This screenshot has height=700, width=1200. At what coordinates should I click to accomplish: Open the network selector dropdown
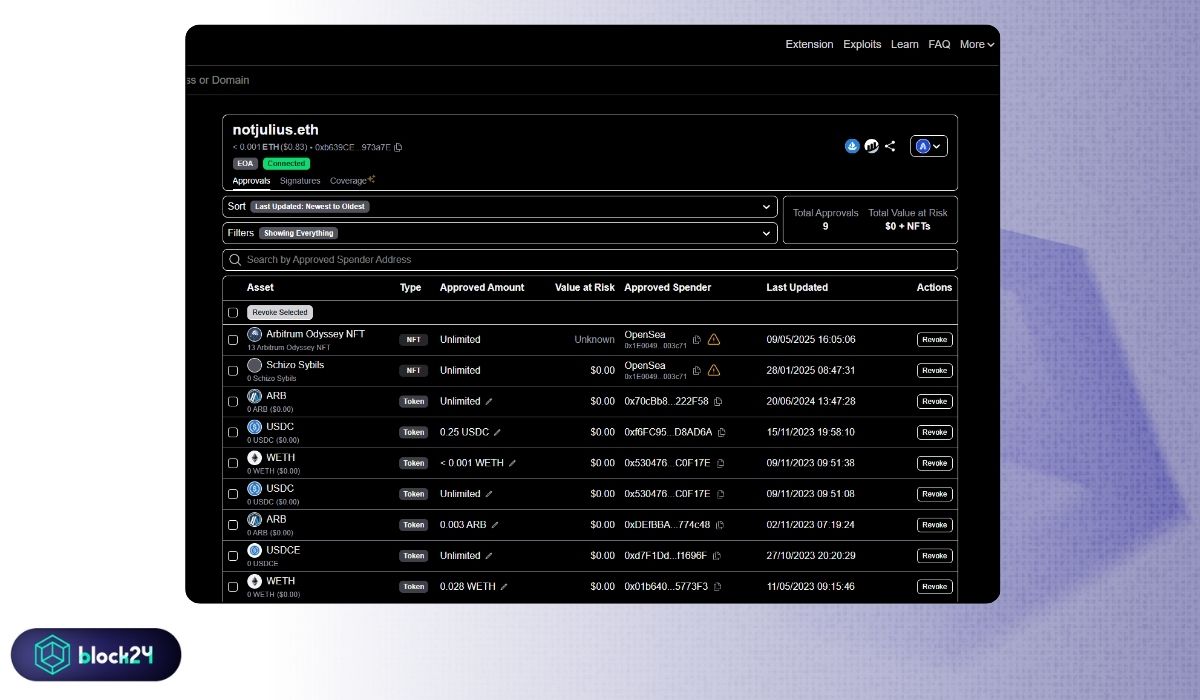pyautogui.click(x=928, y=146)
